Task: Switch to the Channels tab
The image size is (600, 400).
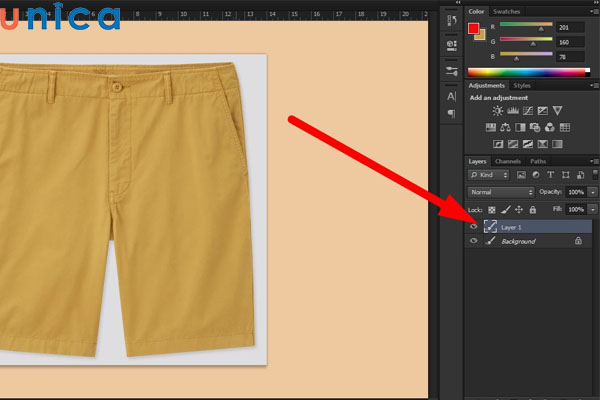Action: 508,161
